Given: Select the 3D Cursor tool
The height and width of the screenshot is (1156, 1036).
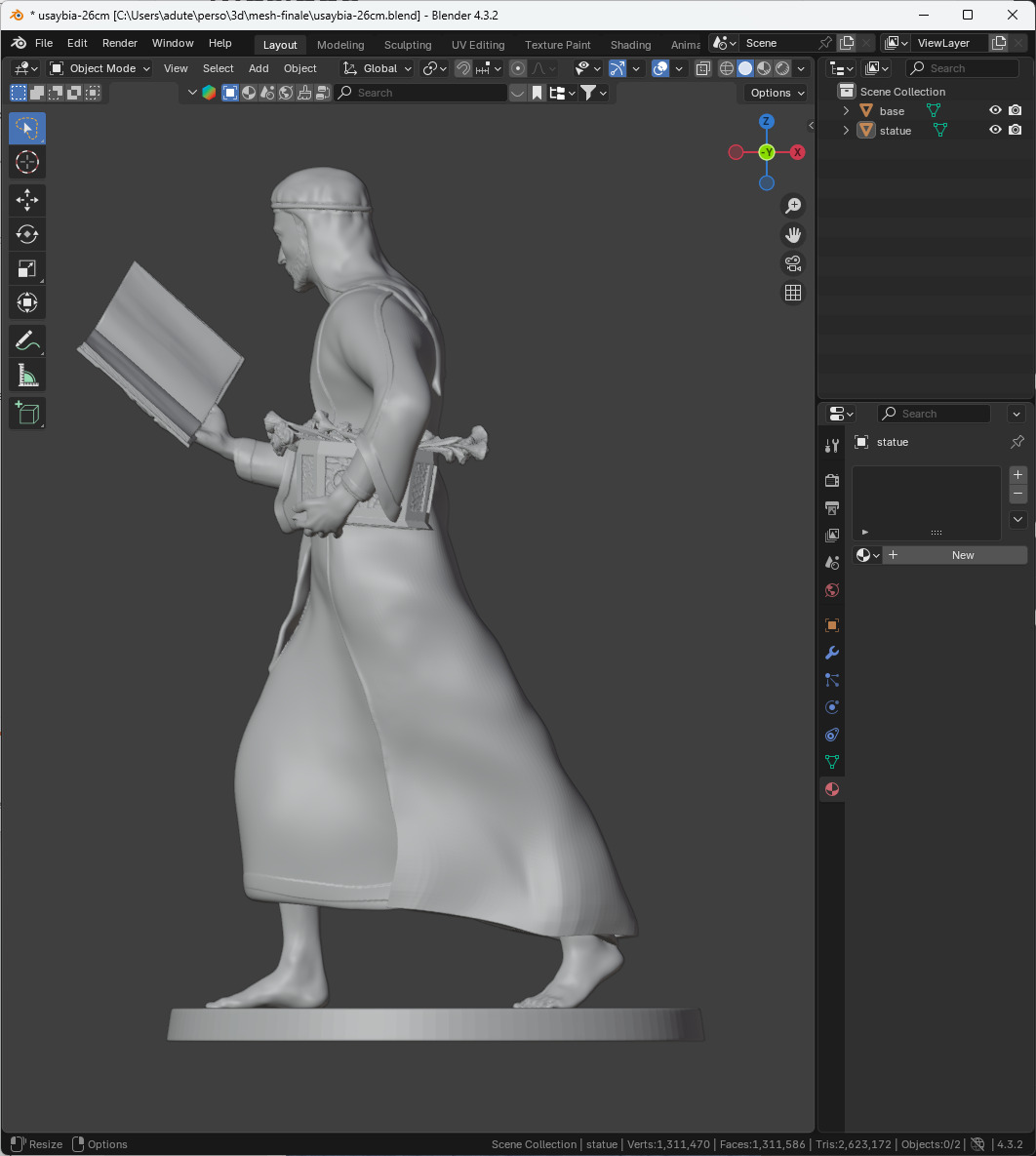Looking at the screenshot, I should click(x=27, y=162).
